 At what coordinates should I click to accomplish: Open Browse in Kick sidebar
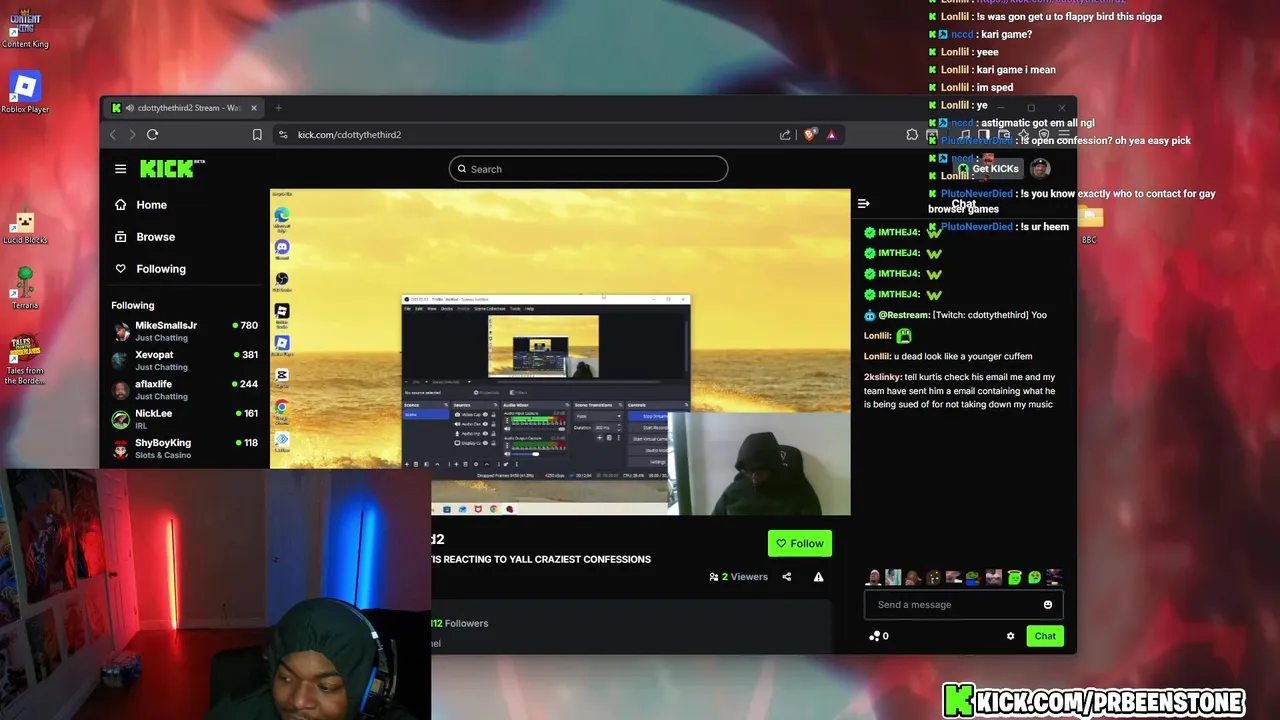pyautogui.click(x=145, y=237)
